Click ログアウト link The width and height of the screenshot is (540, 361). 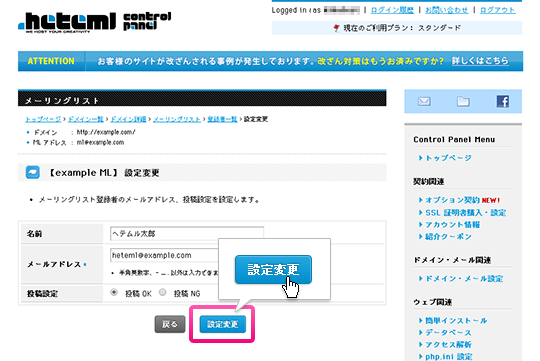point(497,10)
